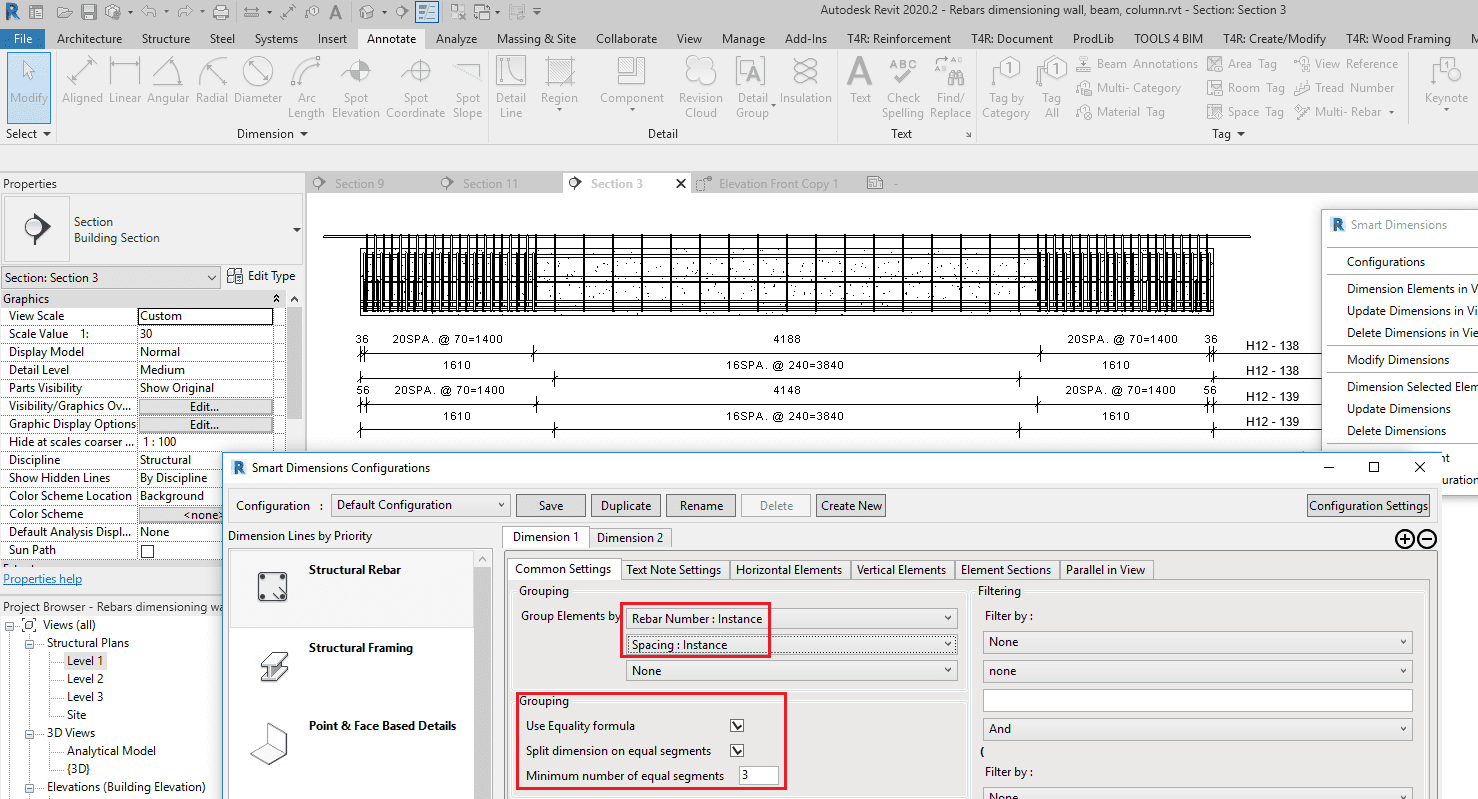Open the Properties help link
Viewport: 1478px width, 799px height.
click(x=43, y=579)
